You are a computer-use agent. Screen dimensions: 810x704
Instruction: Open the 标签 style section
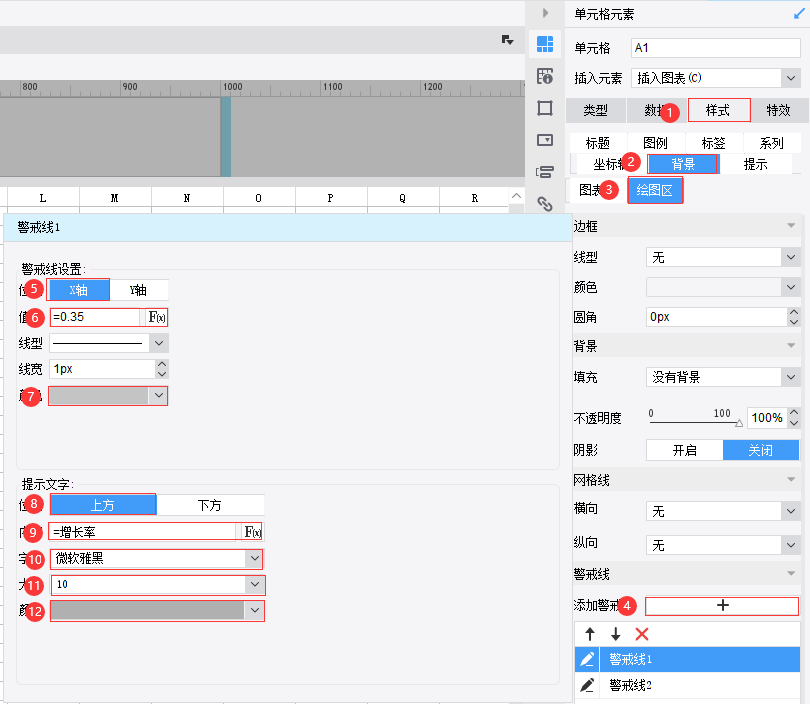click(714, 143)
